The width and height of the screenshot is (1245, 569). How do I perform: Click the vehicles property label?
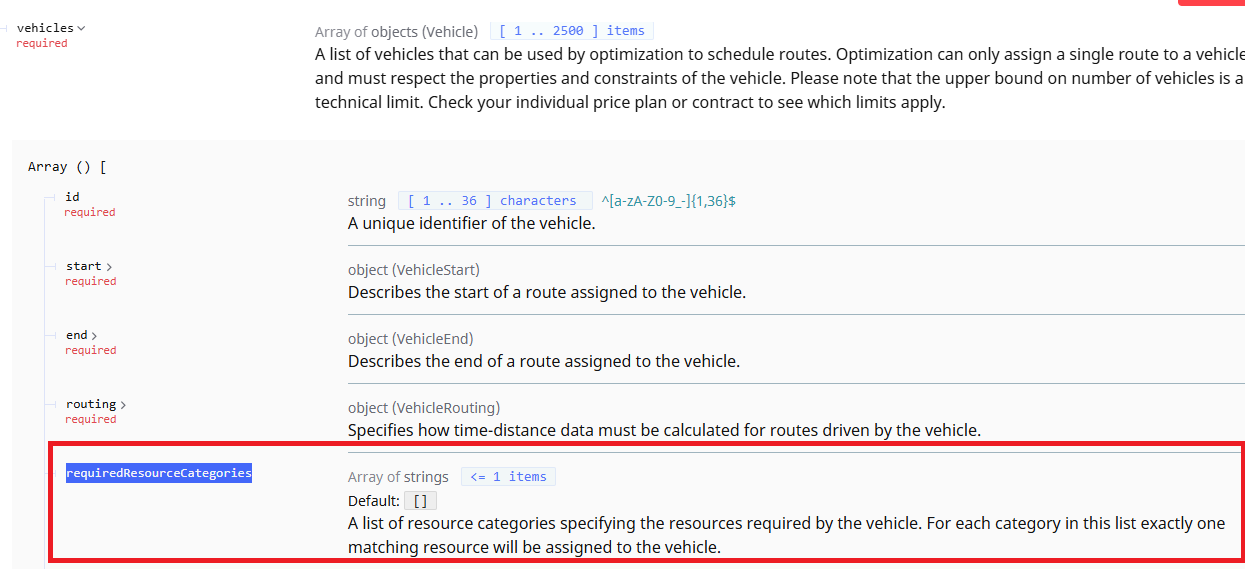tap(45, 28)
